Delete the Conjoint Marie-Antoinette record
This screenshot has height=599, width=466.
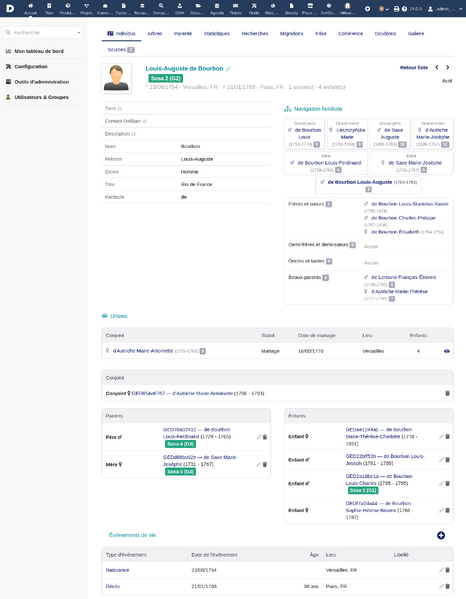tap(447, 393)
